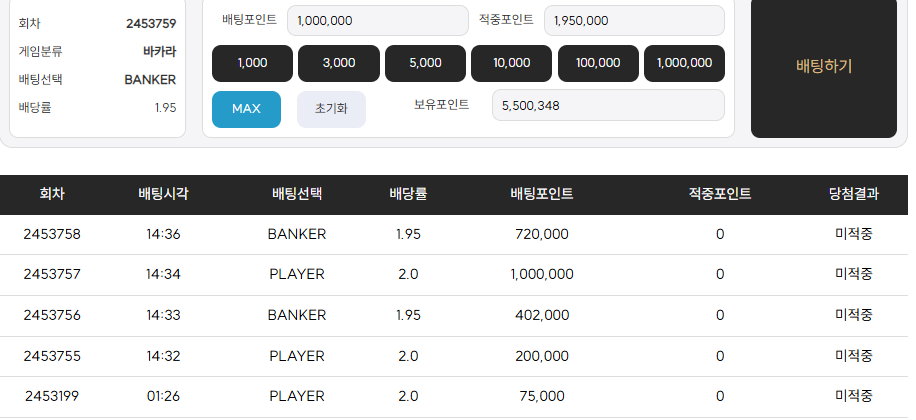Add 3,000 points chip button

[x=339, y=63]
